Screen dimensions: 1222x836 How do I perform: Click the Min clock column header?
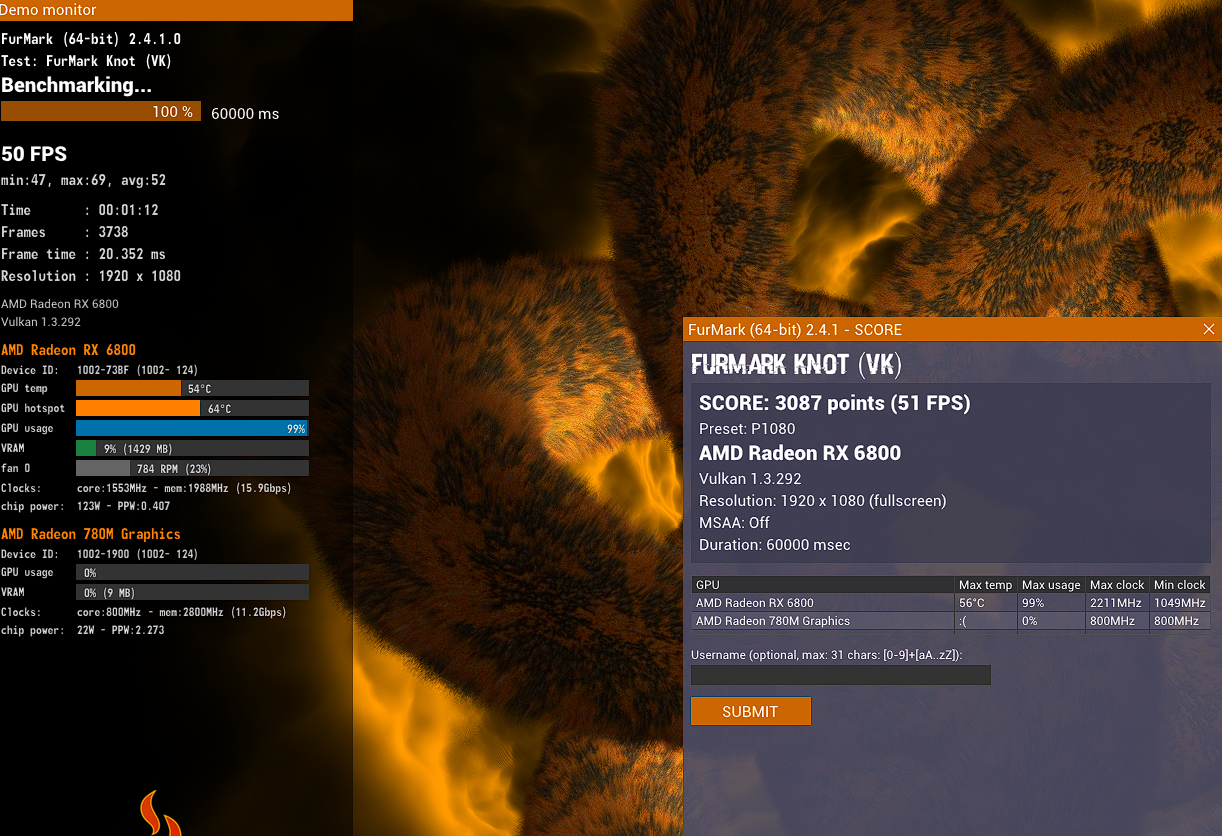(1179, 585)
